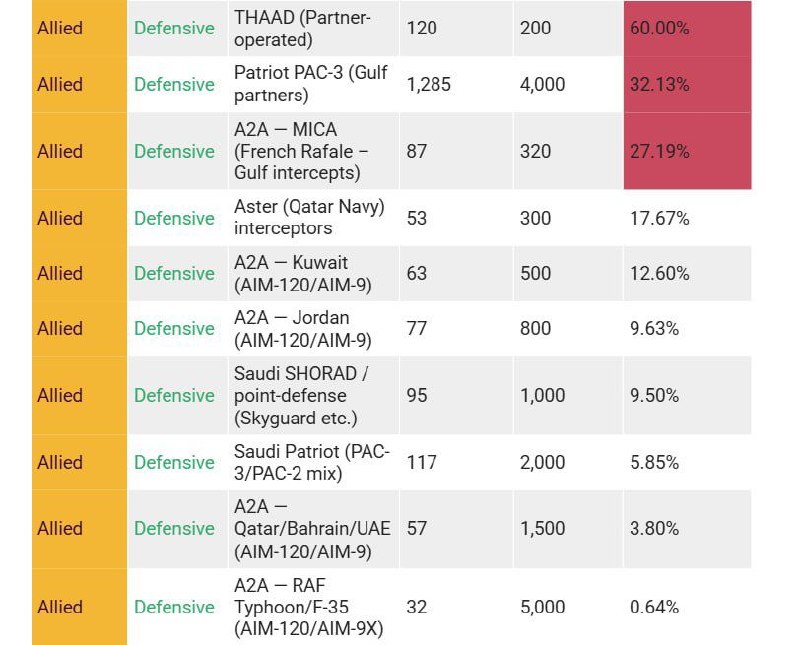Click the red 27.19% cell
This screenshot has width=800, height=645.
click(686, 151)
